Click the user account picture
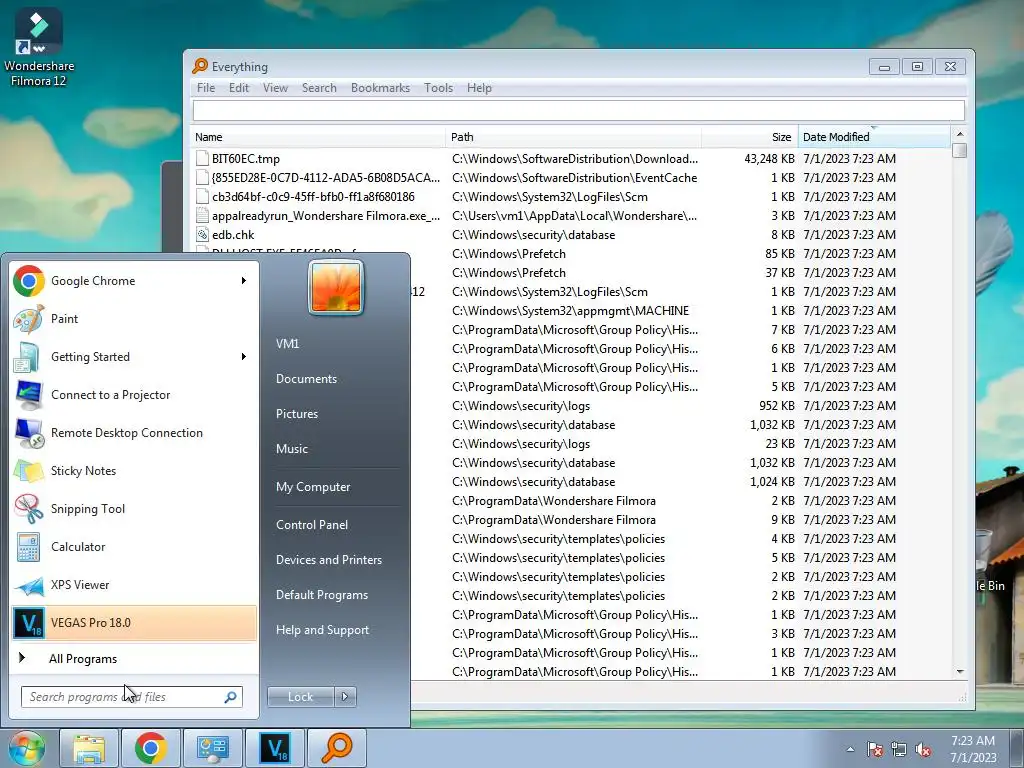The height and width of the screenshot is (768, 1024). (x=336, y=287)
